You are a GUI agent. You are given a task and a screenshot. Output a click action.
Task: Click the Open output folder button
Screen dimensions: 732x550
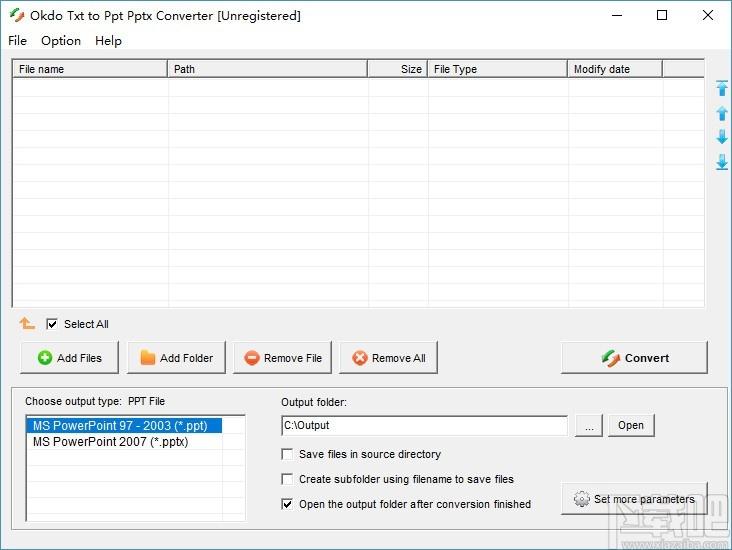pos(631,425)
